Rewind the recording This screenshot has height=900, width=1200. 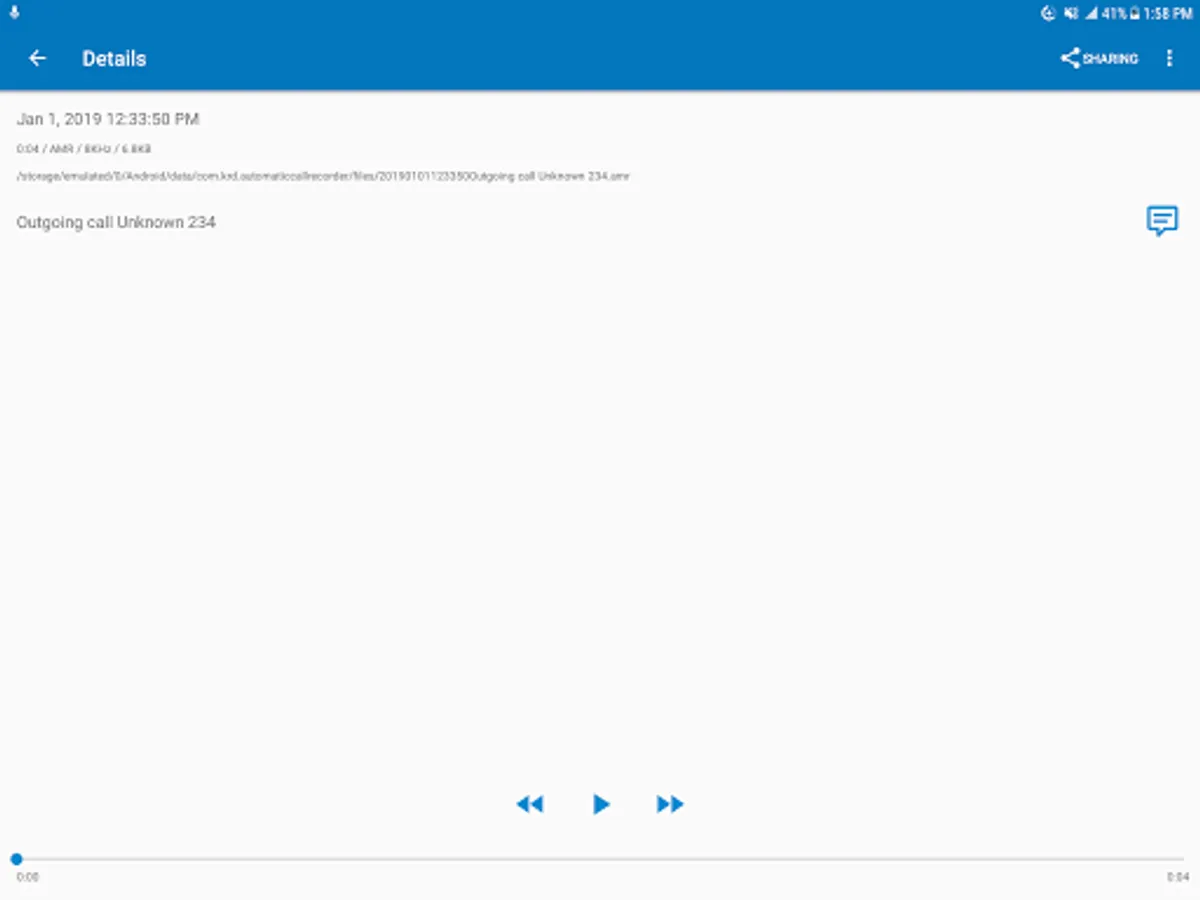(x=529, y=804)
